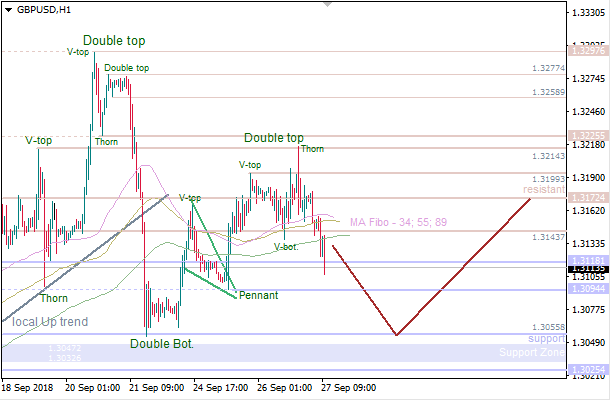Select the '18 Sep 2018' date on time axis
The height and width of the screenshot is (400, 610).
click(x=27, y=386)
